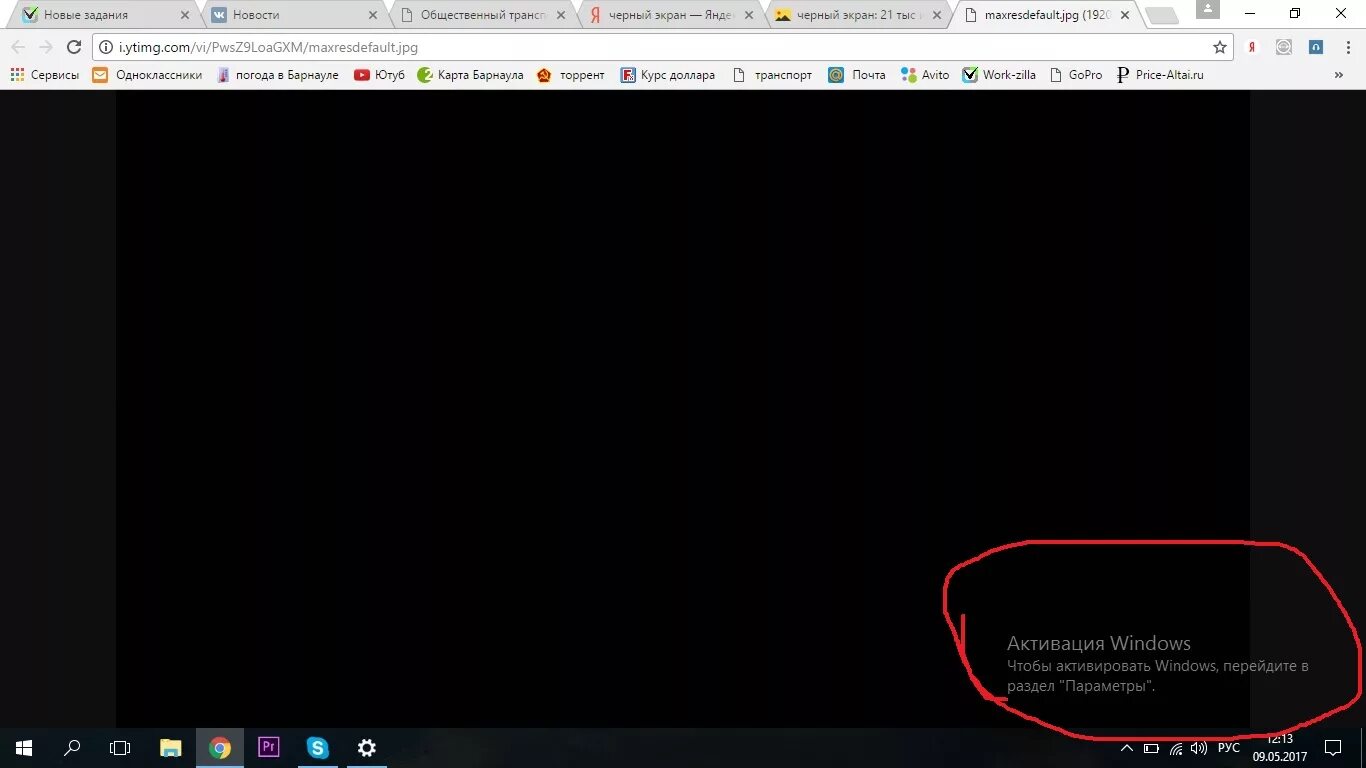Switch to the черный экран — Яндекс tab
1366x768 pixels.
coord(670,15)
